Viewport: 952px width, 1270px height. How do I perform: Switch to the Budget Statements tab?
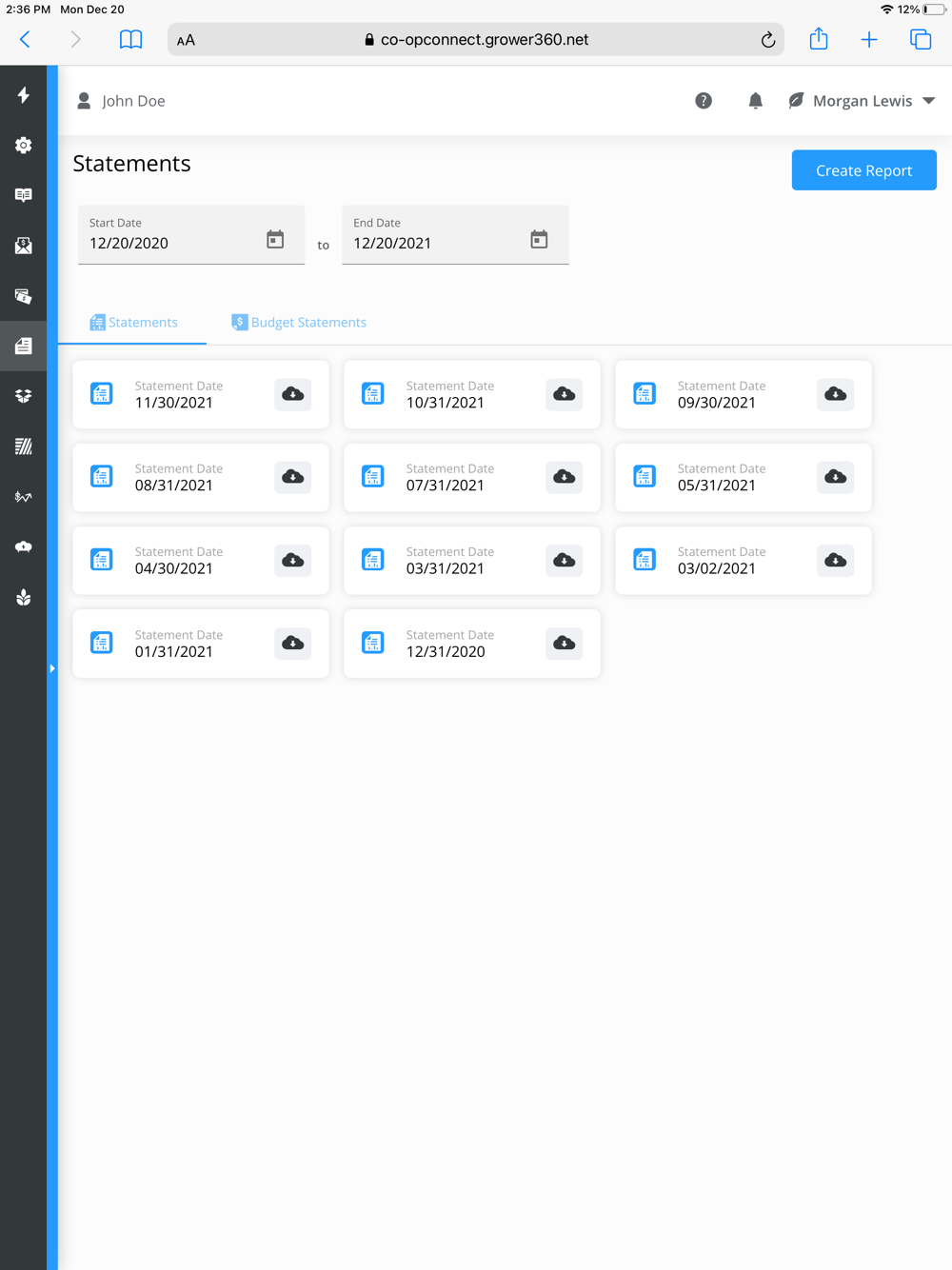pyautogui.click(x=299, y=323)
